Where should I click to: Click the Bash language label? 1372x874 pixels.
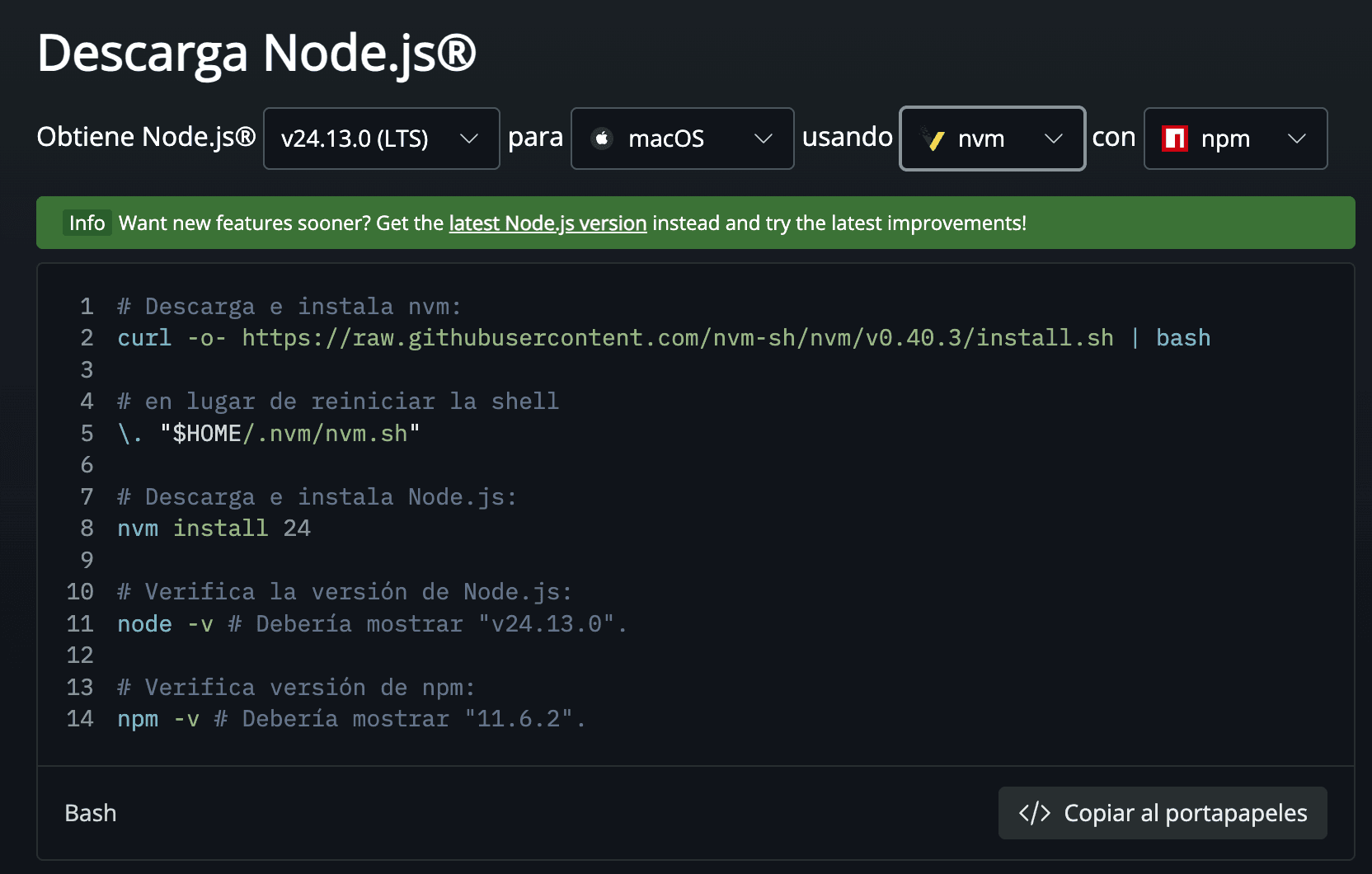[91, 814]
